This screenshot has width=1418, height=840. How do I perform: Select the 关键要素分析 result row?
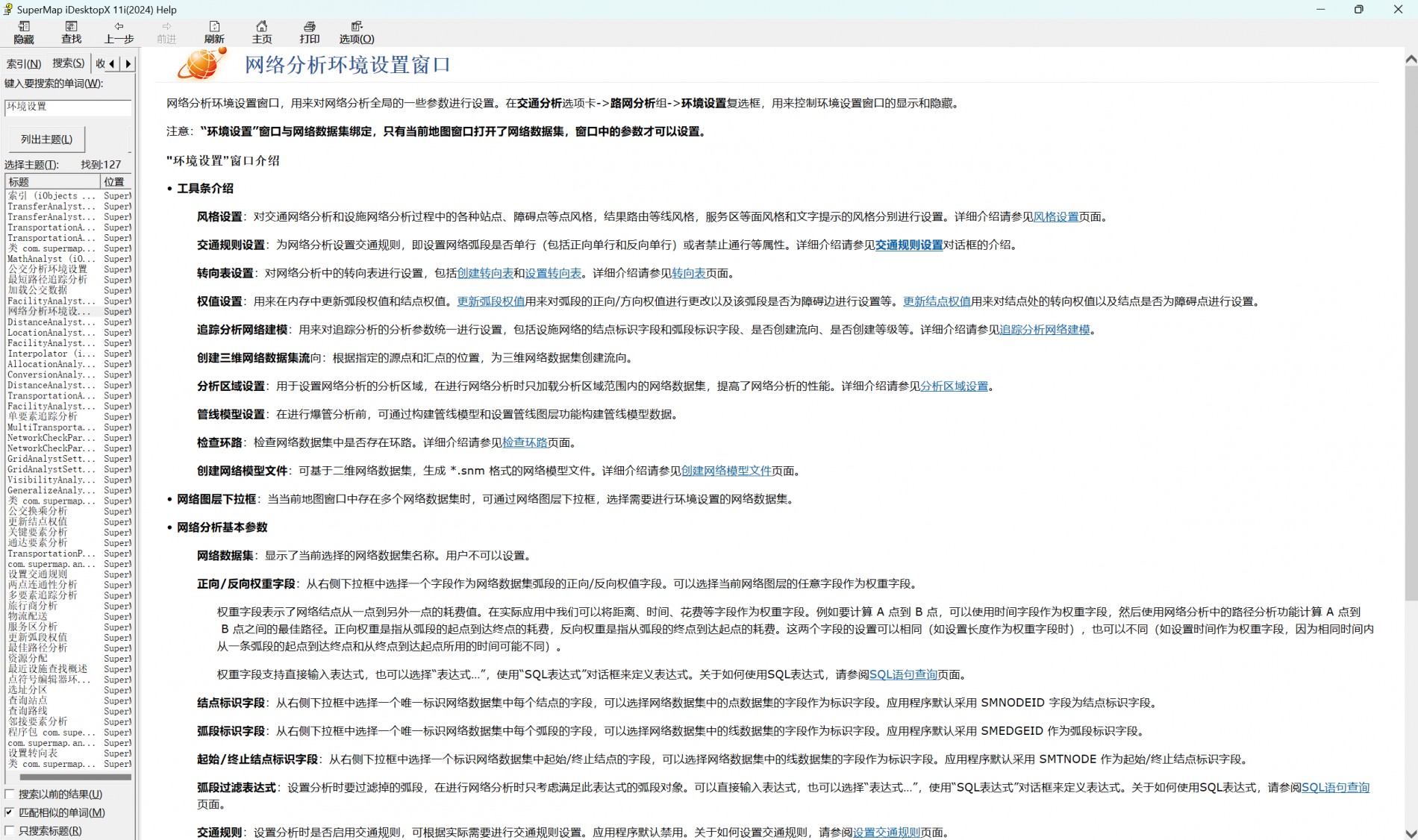[x=69, y=532]
